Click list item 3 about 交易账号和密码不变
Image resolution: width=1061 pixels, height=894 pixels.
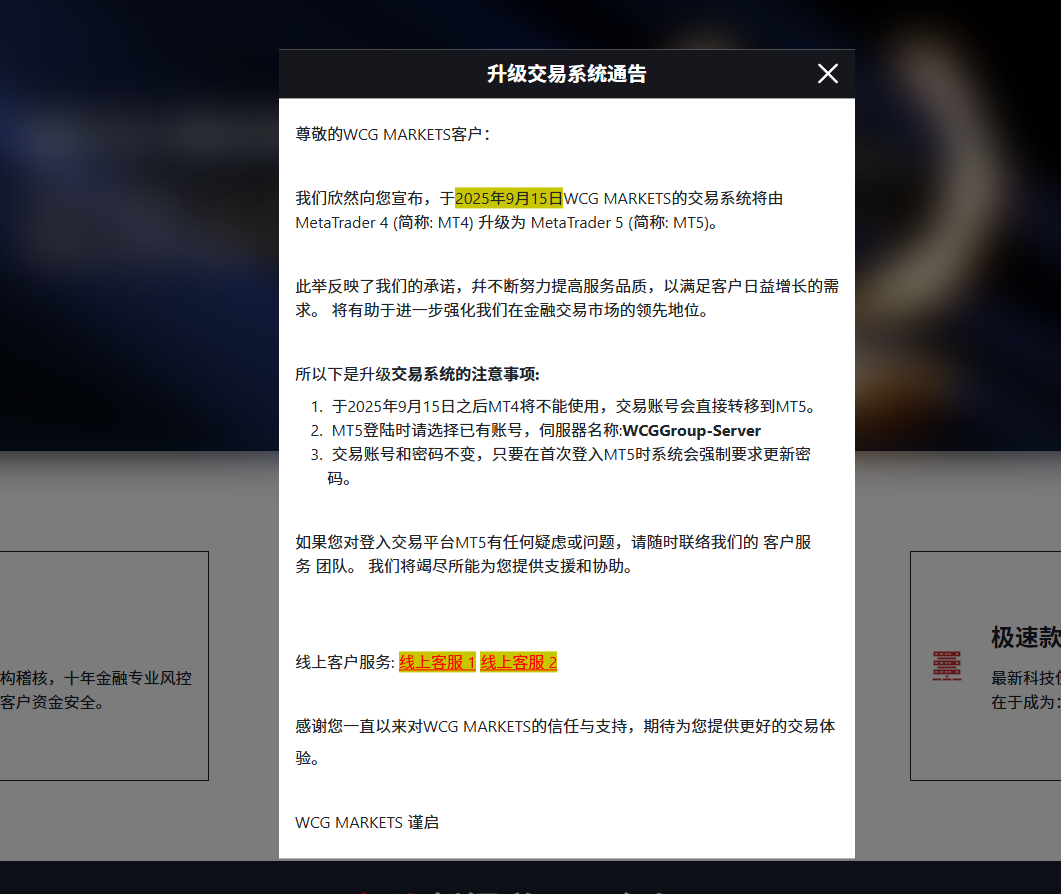coord(570,455)
